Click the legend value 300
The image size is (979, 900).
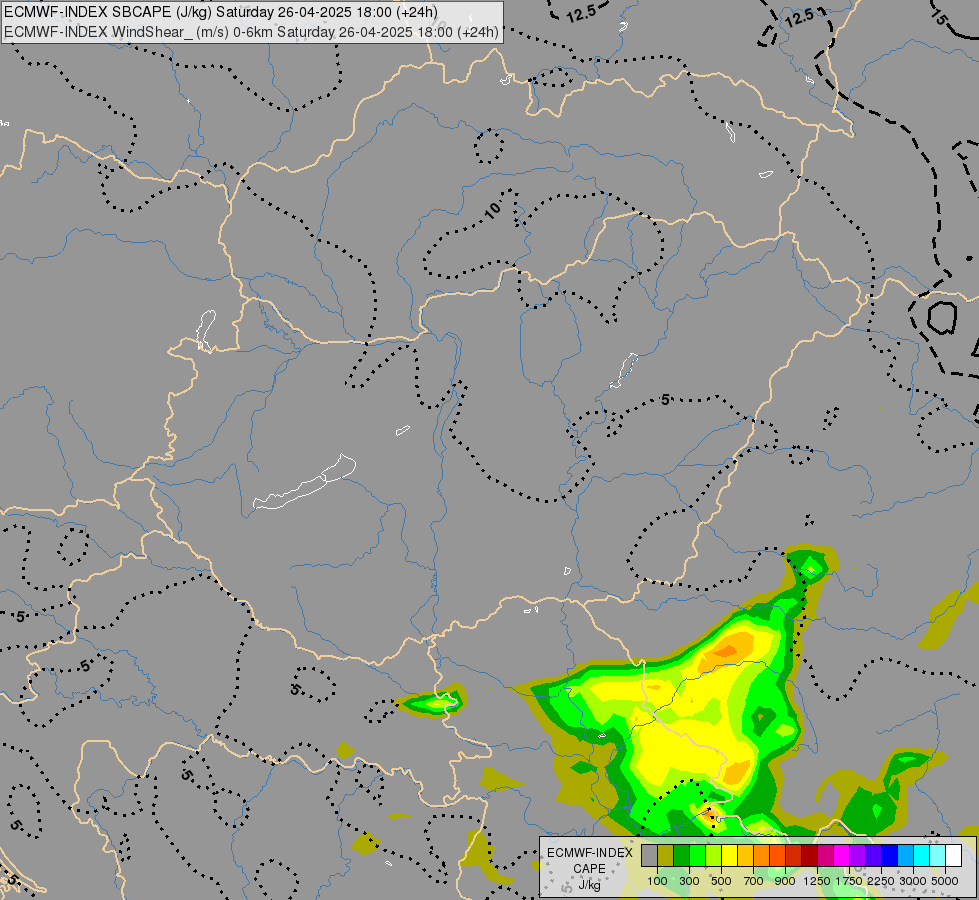[x=689, y=881]
